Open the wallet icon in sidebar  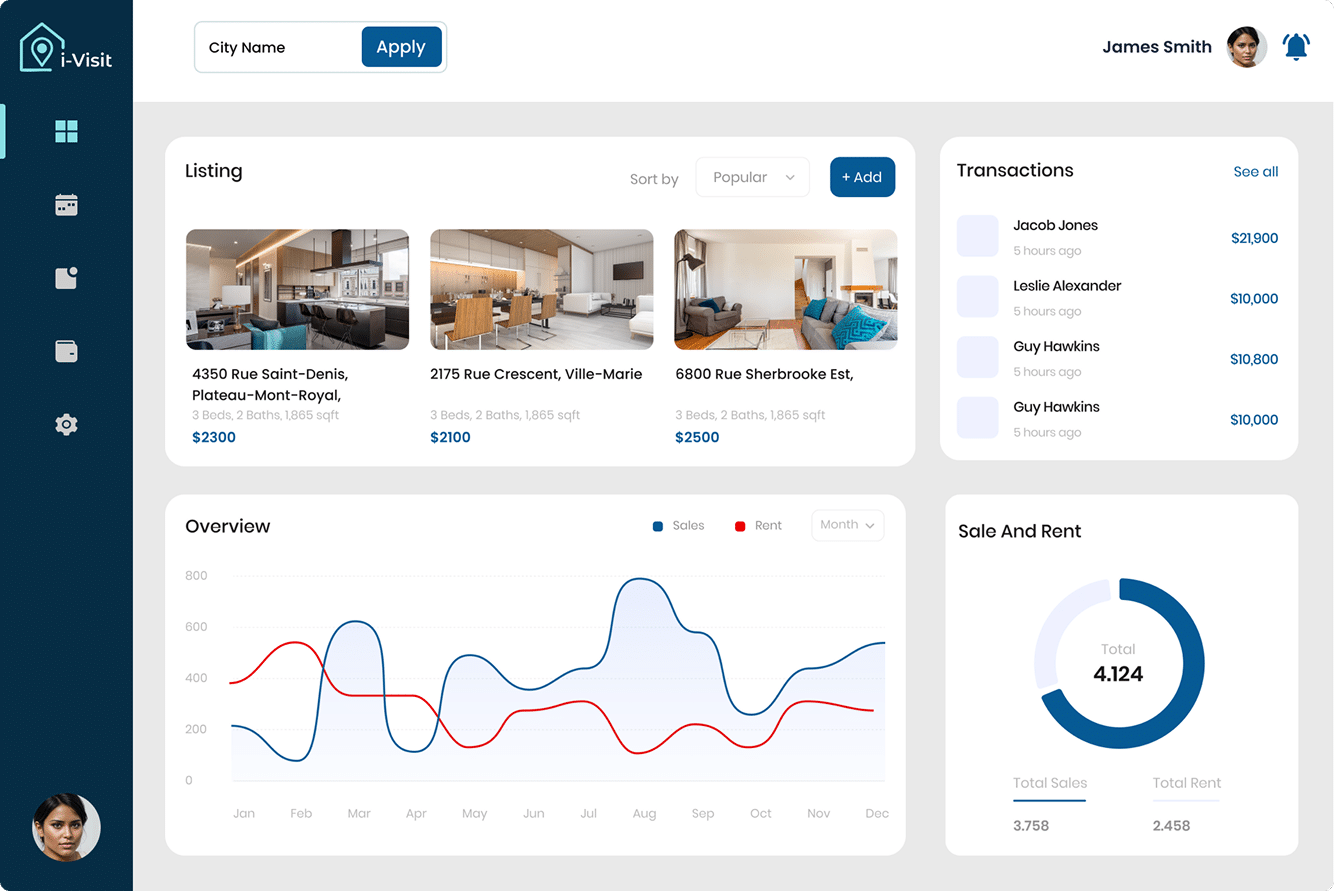point(66,351)
